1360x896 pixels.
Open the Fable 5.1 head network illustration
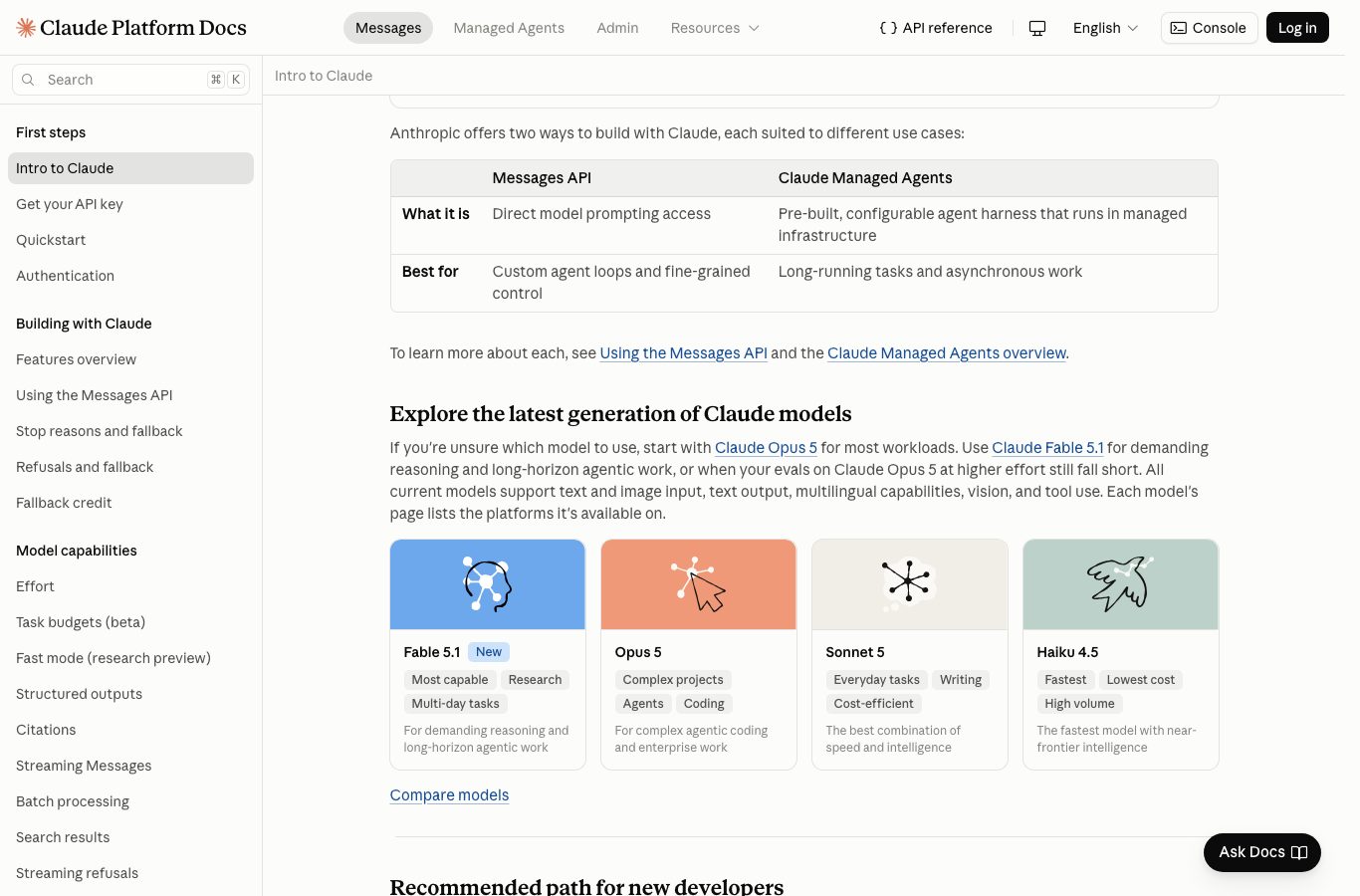tap(488, 584)
